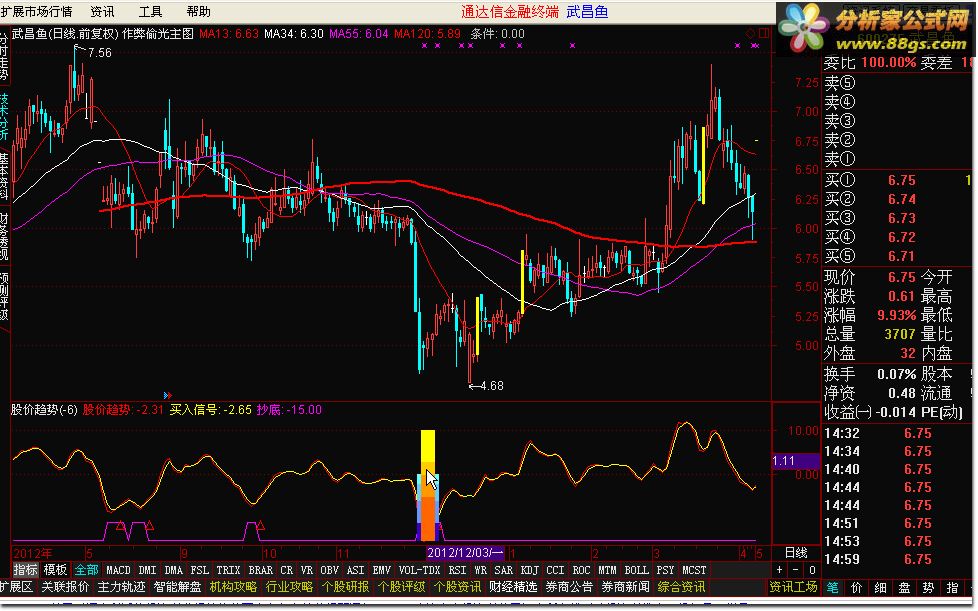
Task: Switch to the 技术分析 side tab
Action: tap(4, 117)
